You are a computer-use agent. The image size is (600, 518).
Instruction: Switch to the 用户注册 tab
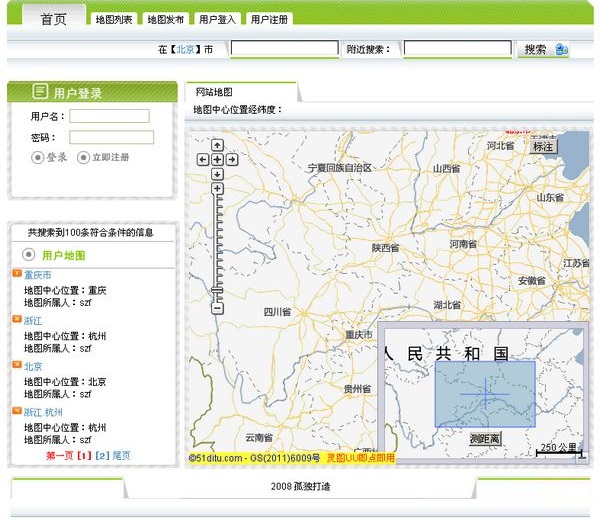point(270,19)
